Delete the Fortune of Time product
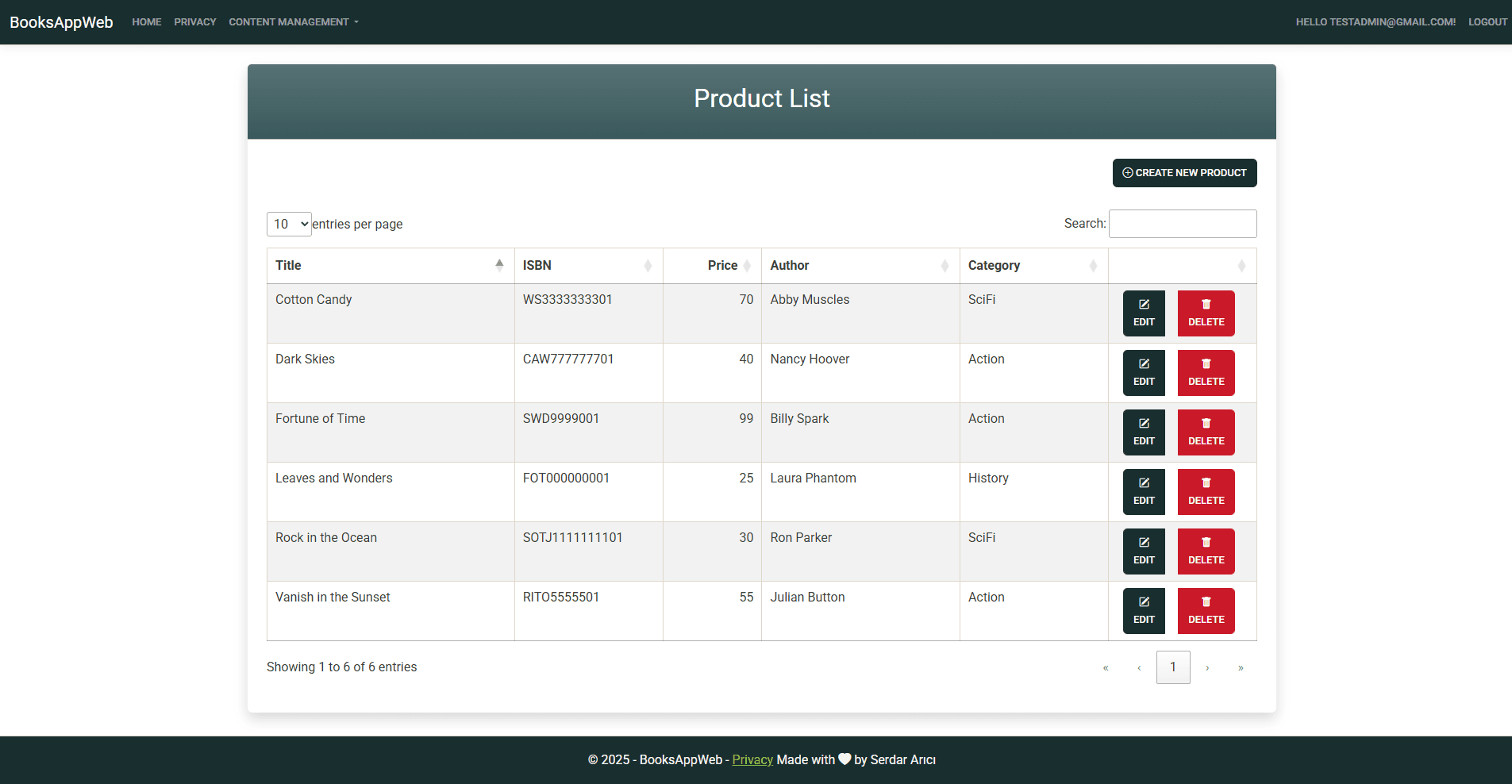This screenshot has height=784, width=1512. 1206,432
